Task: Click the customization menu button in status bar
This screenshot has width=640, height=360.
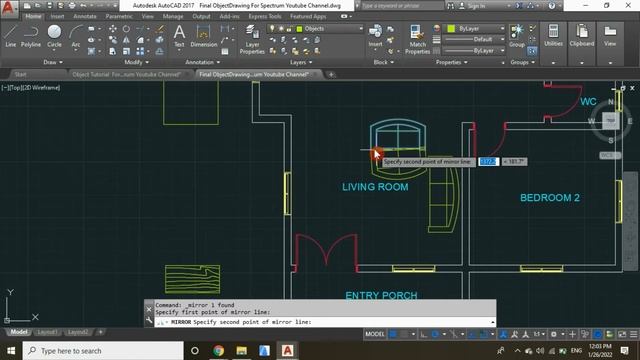Action: pos(633,334)
